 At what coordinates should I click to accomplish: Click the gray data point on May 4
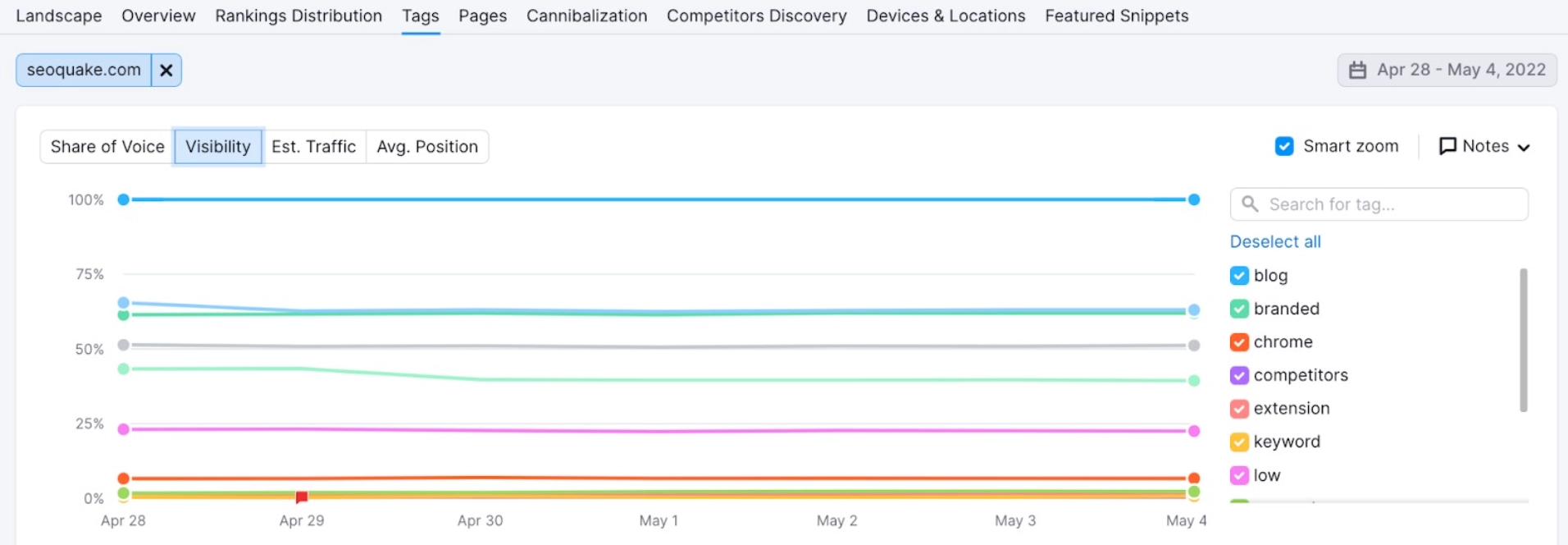tap(1194, 346)
